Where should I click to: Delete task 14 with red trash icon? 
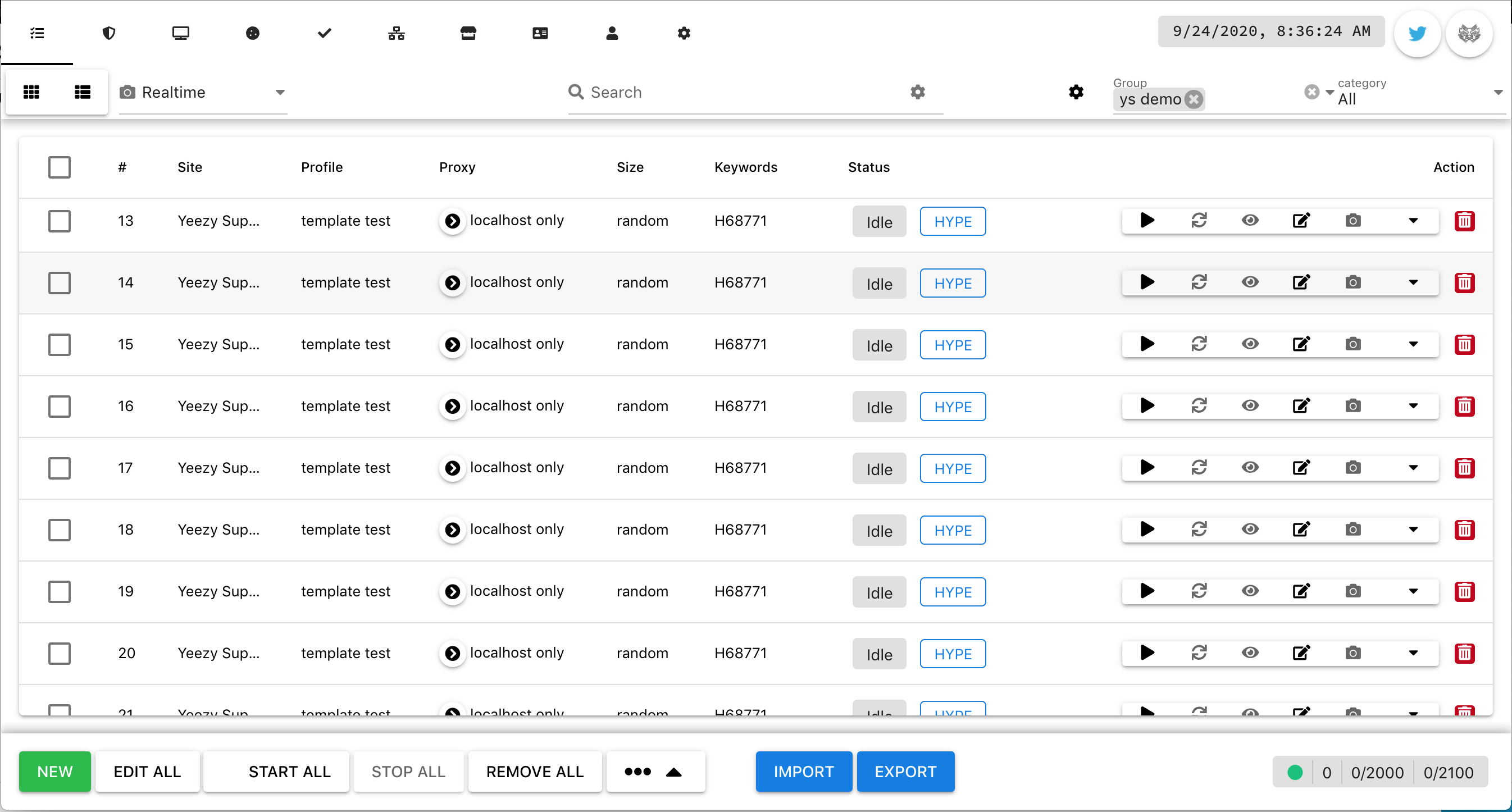[x=1464, y=283]
